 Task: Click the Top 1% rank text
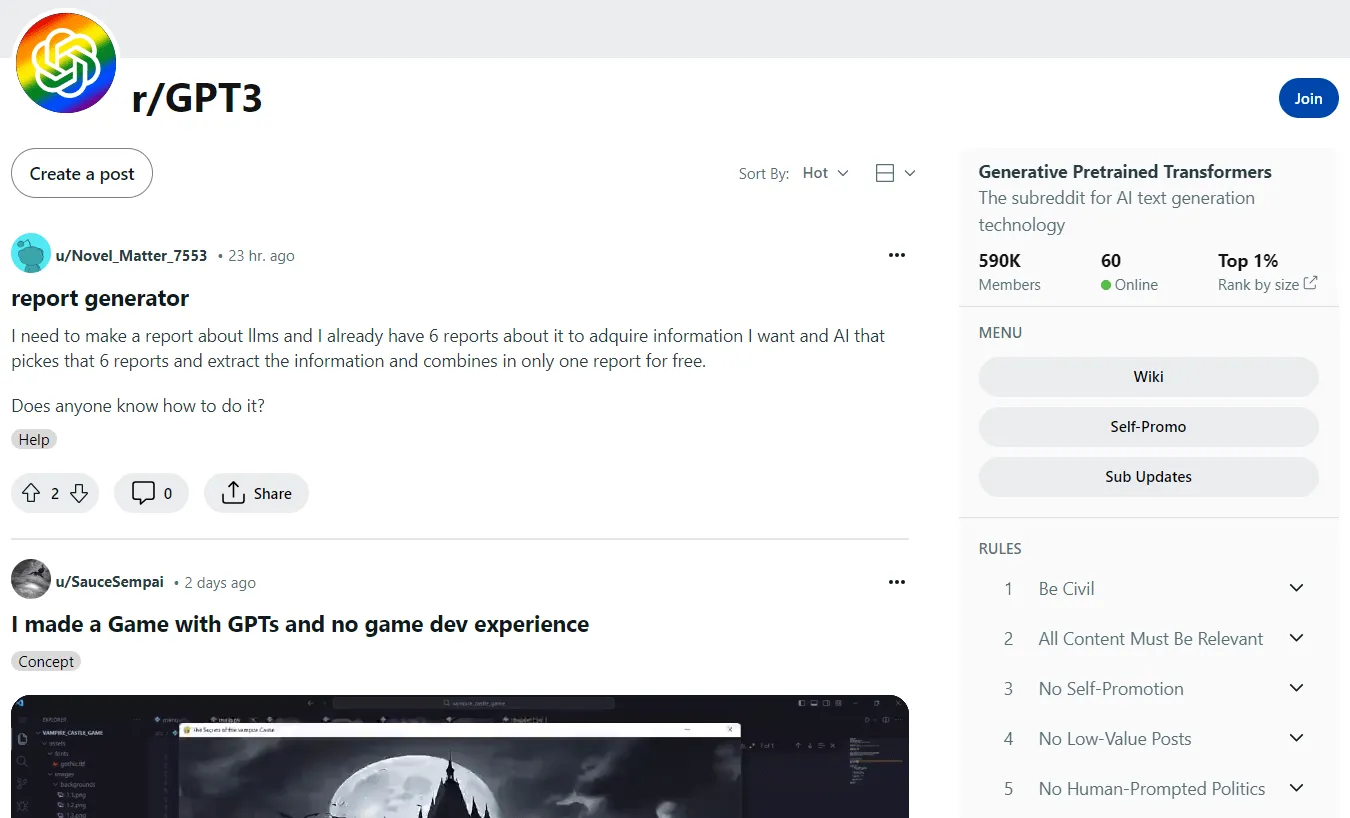(x=1248, y=261)
